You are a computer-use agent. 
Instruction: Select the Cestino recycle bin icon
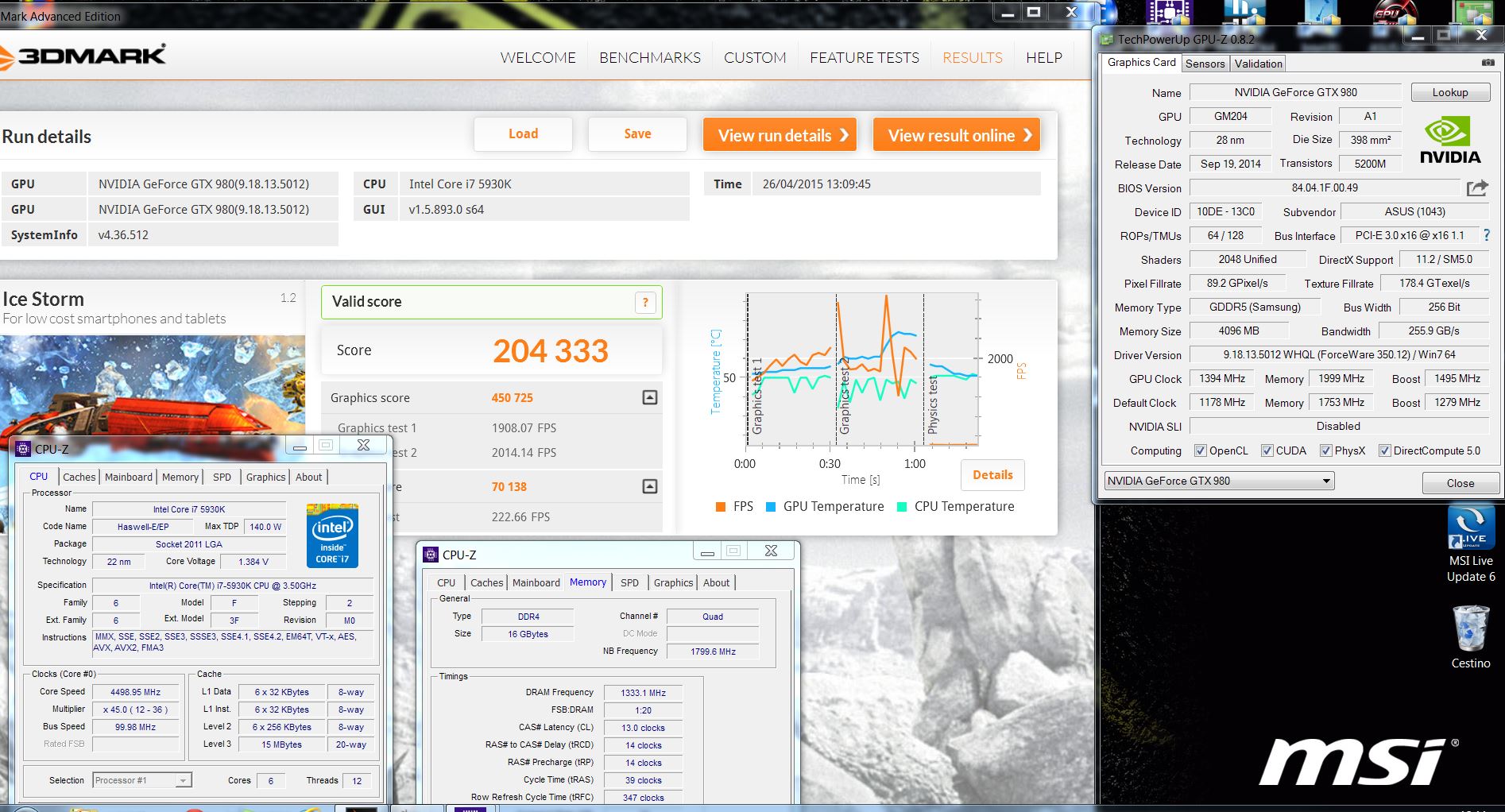pos(1471,637)
